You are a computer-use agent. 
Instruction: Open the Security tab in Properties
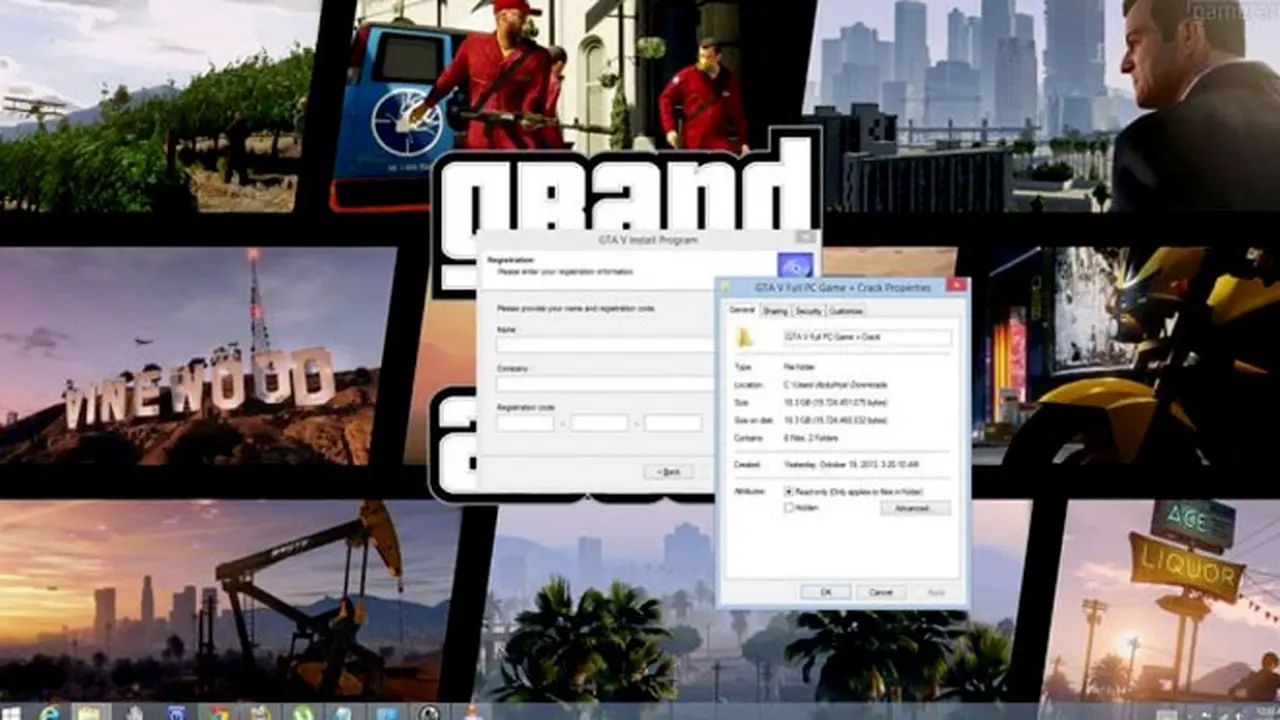tap(808, 311)
